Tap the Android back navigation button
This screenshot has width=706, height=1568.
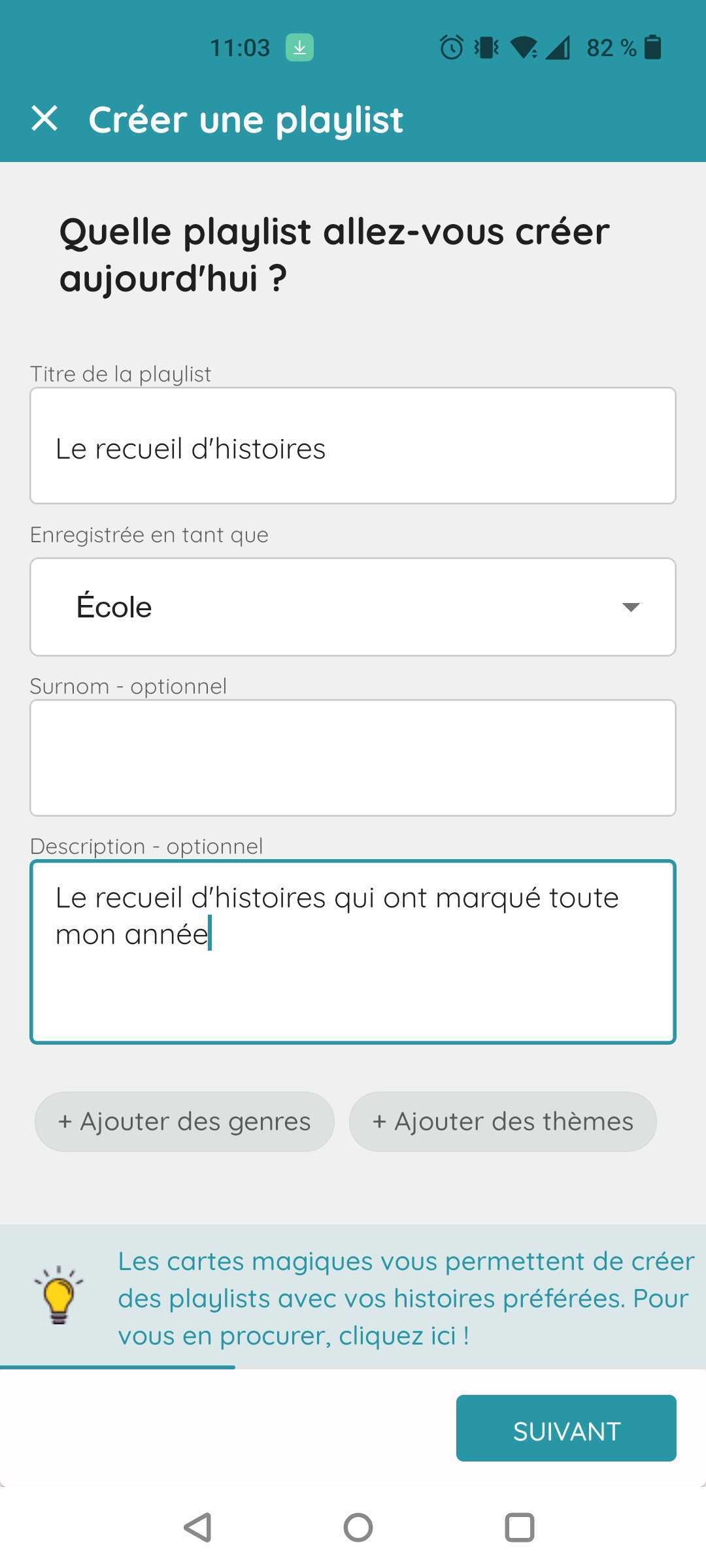(x=197, y=1527)
